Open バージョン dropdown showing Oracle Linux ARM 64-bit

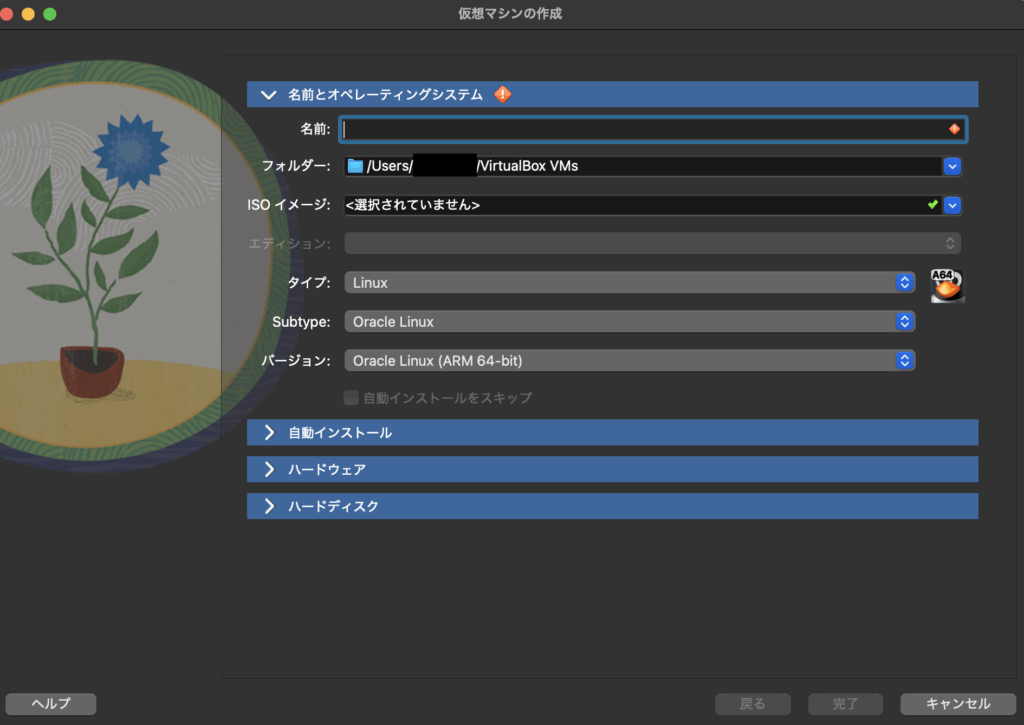(x=629, y=360)
